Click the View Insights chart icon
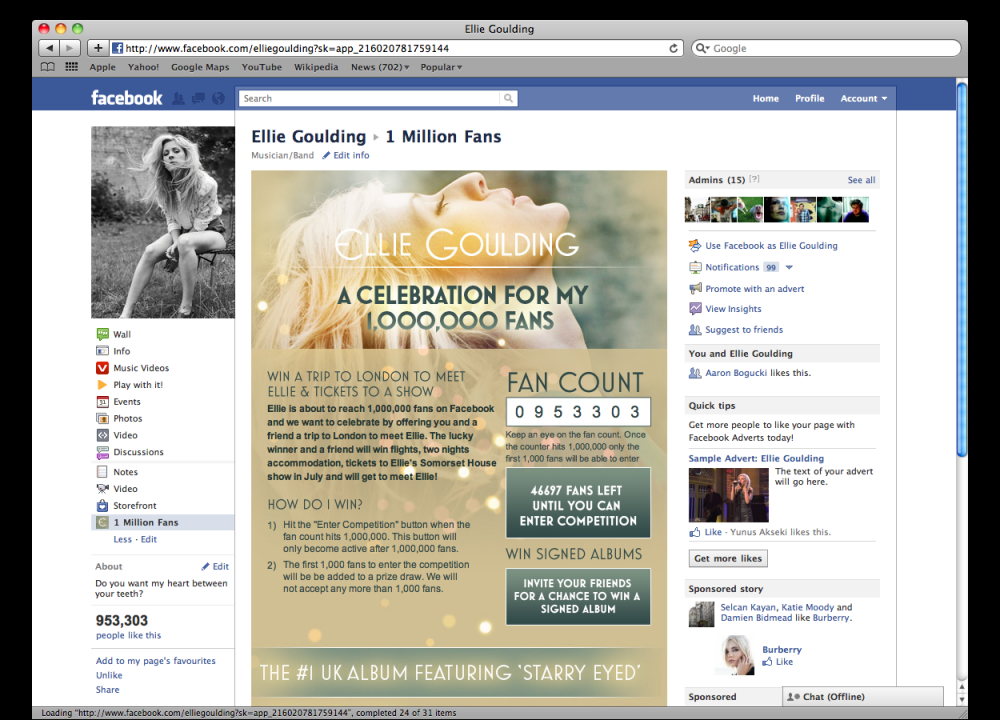This screenshot has height=720, width=1000. click(x=695, y=309)
